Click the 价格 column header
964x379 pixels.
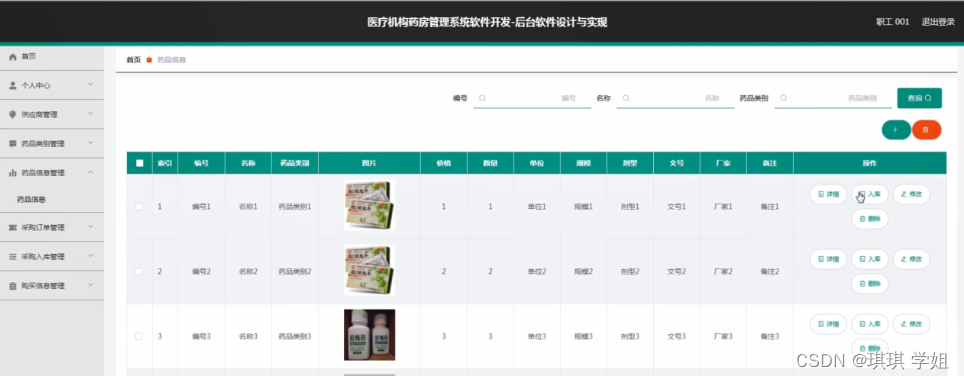pyautogui.click(x=443, y=163)
